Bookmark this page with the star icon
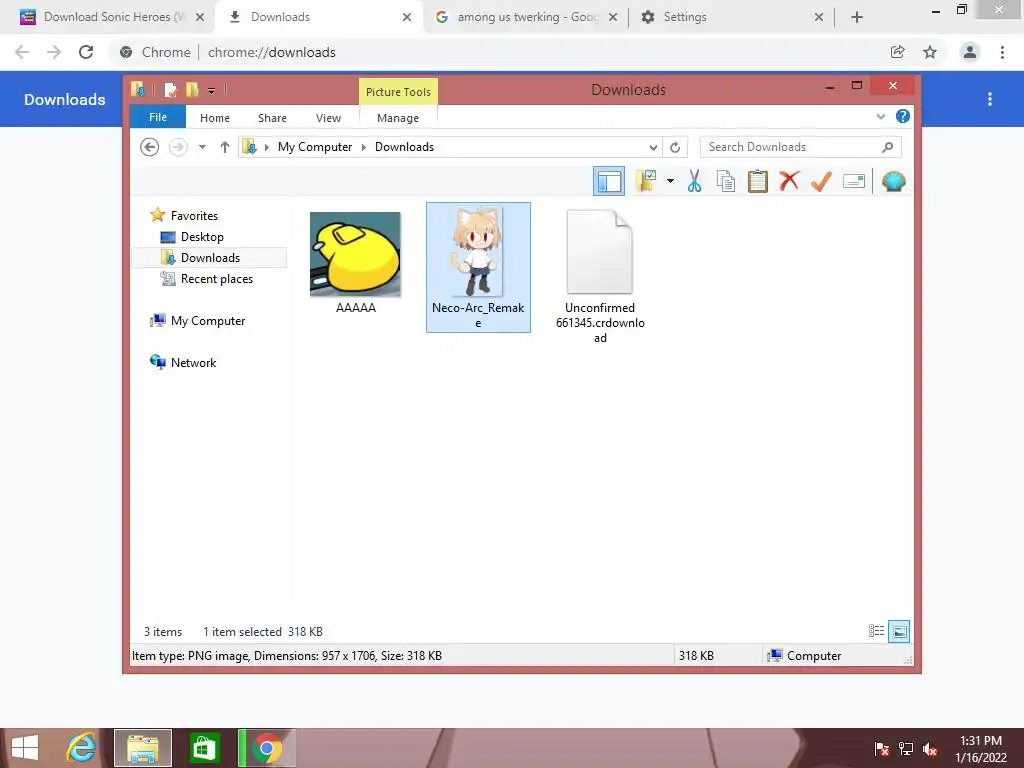The height and width of the screenshot is (768, 1024). pos(930,52)
